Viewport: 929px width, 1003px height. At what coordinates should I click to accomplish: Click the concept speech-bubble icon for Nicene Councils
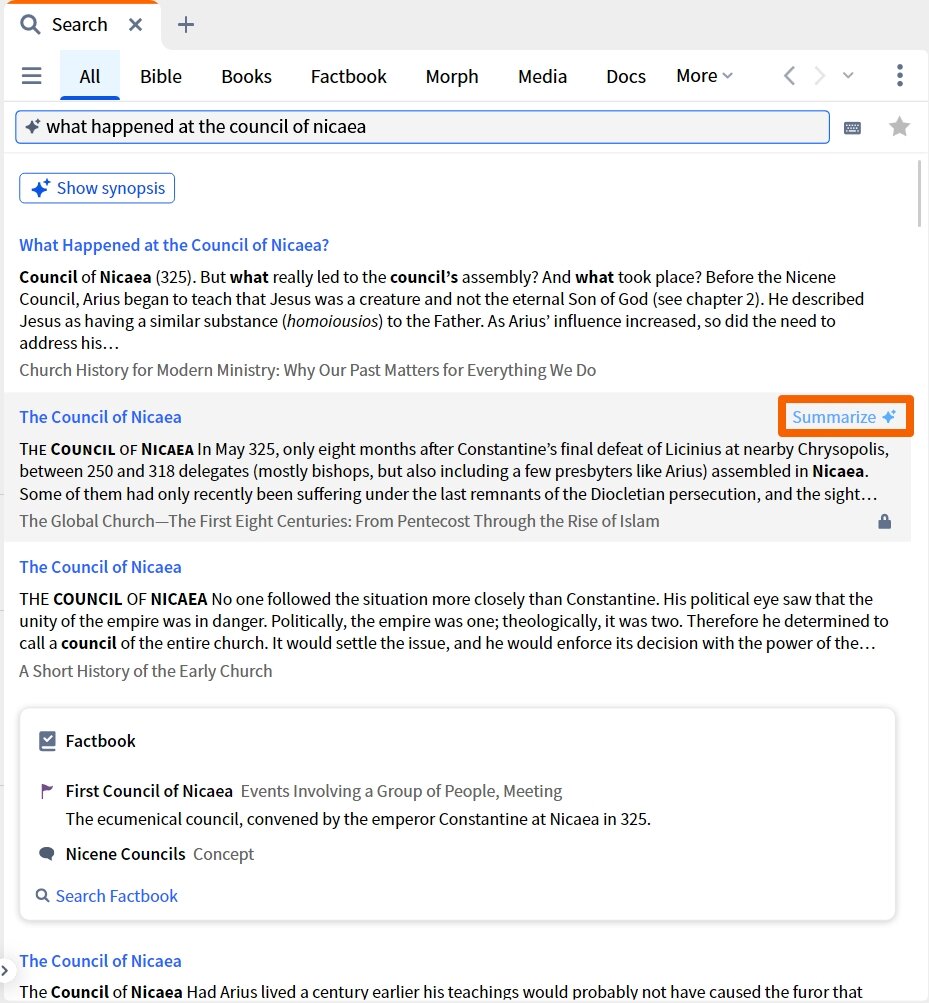[x=45, y=854]
